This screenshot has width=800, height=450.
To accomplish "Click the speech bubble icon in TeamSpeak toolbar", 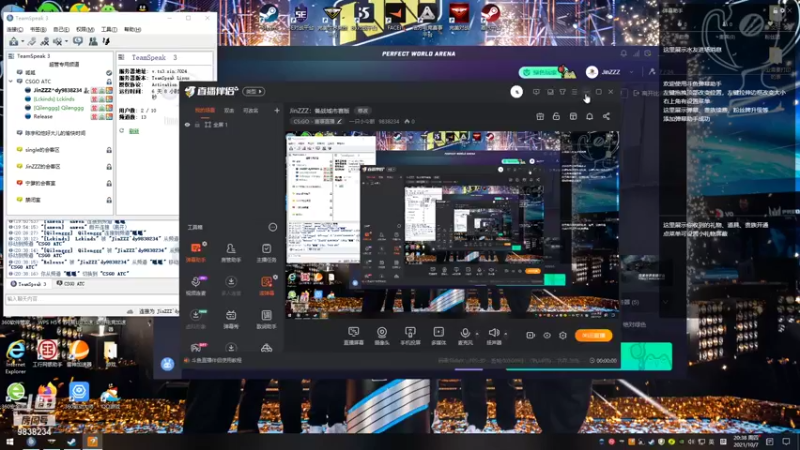I will pyautogui.click(x=78, y=41).
